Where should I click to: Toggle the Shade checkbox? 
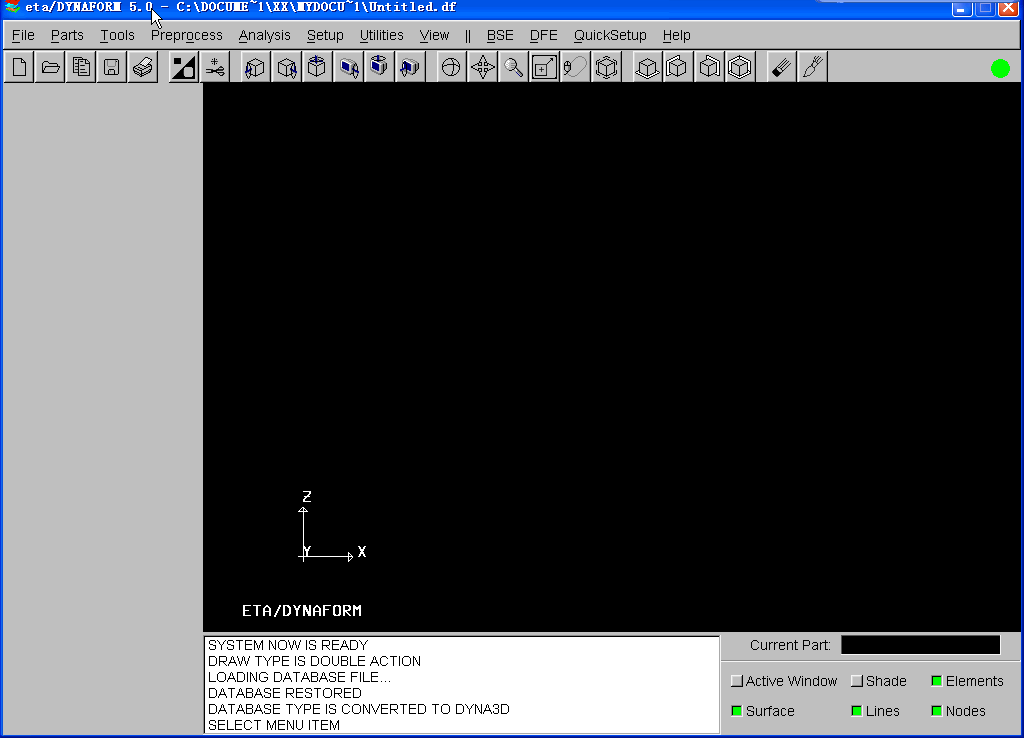click(857, 681)
